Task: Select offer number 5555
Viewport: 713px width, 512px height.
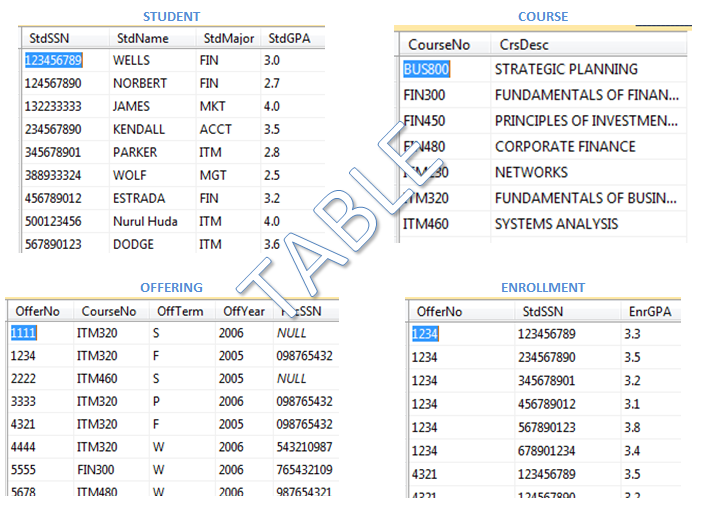Action: click(x=23, y=469)
